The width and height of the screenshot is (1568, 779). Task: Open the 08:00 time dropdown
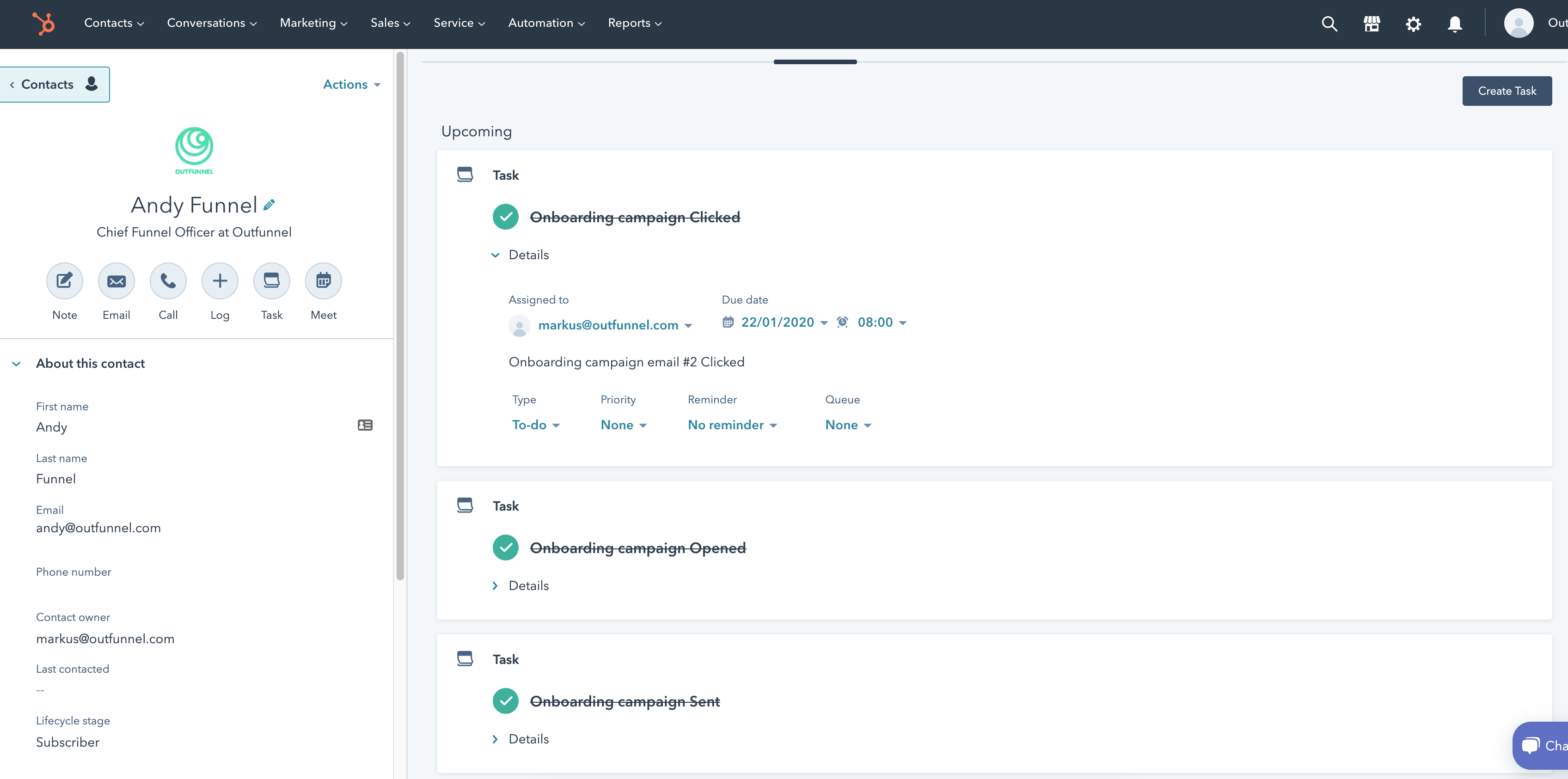point(882,322)
